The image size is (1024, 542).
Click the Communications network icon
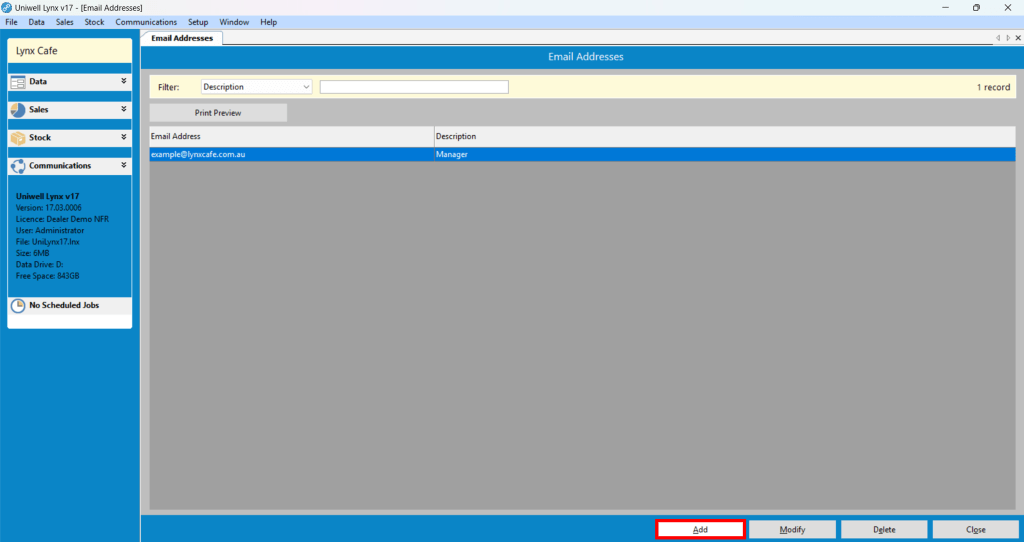[x=18, y=166]
